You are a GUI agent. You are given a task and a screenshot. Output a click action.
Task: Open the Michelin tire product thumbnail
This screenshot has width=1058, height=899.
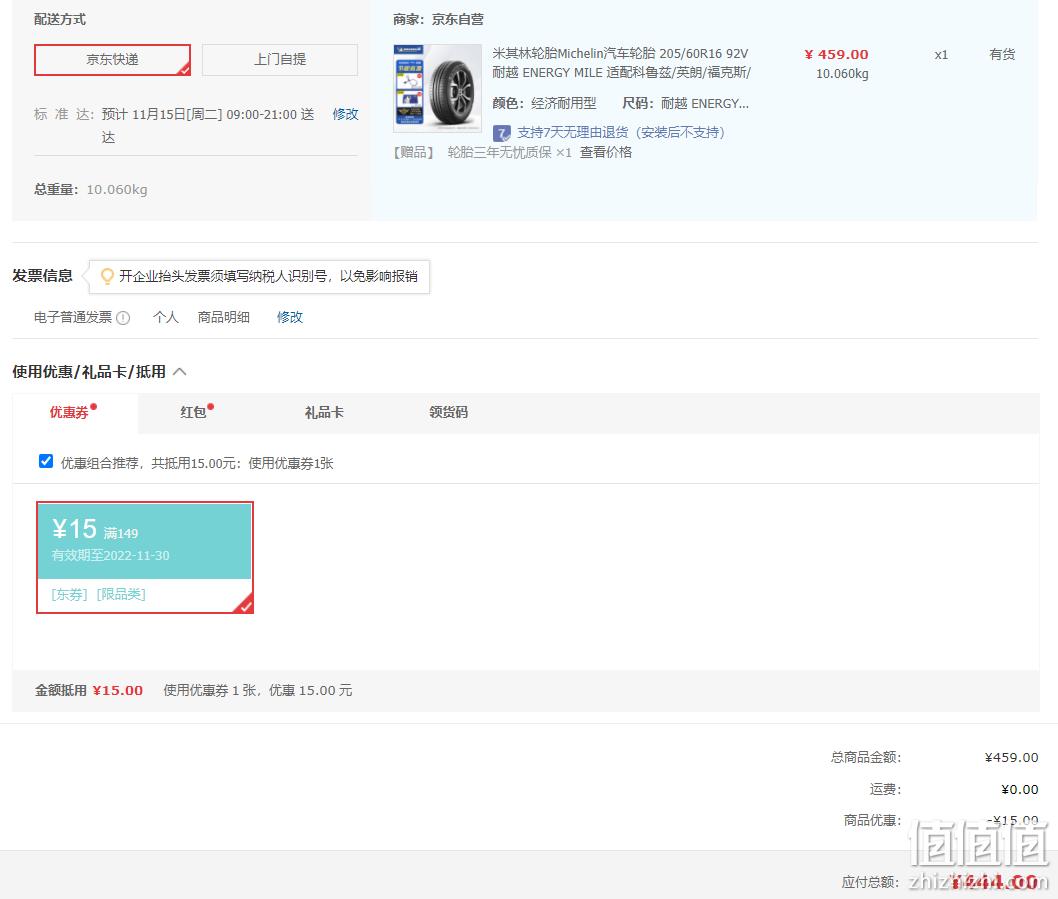pos(437,88)
